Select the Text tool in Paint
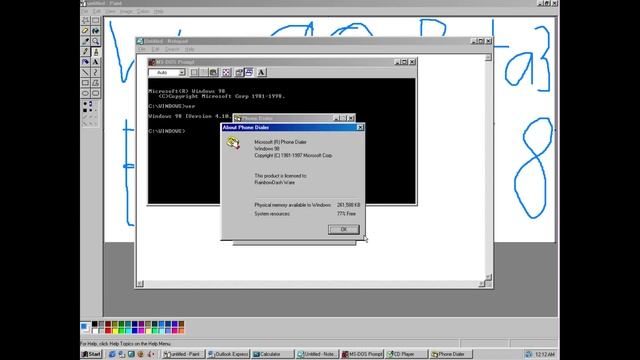Screen dimensions: 640x360 tap(96, 62)
